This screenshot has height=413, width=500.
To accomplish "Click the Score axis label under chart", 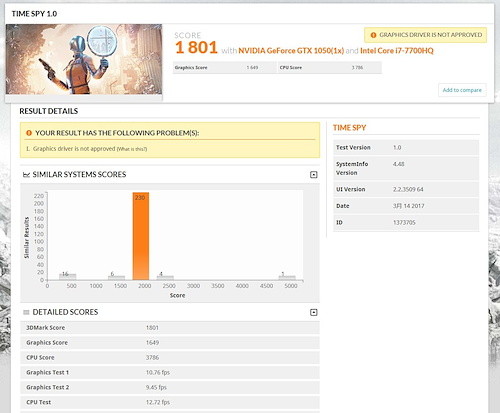I will coord(177,295).
